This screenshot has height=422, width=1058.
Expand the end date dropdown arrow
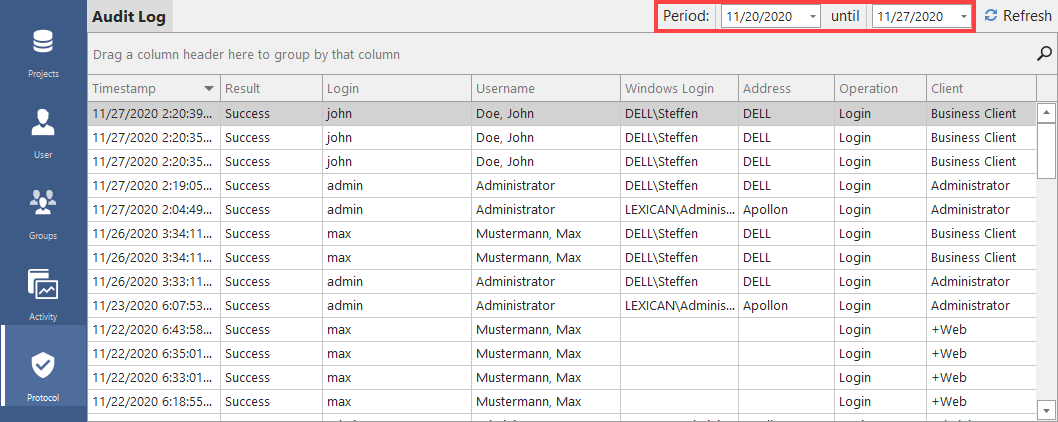point(963,17)
